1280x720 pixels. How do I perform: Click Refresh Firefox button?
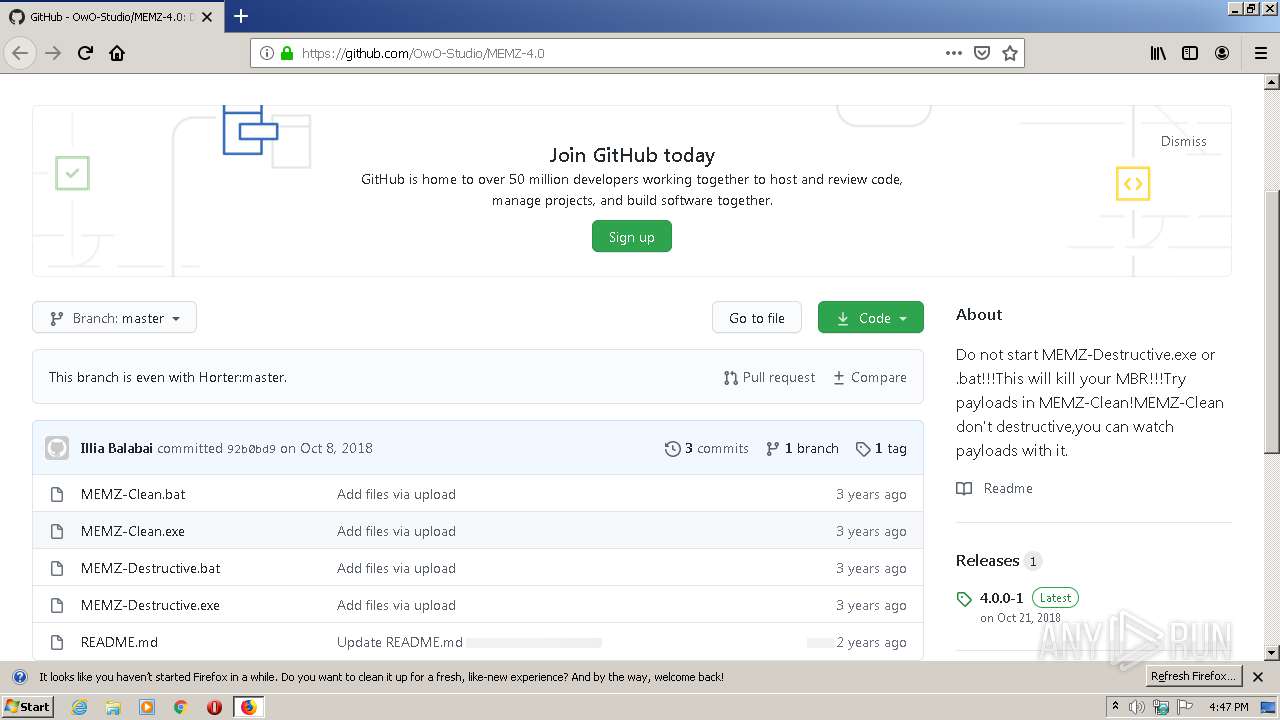(1193, 677)
